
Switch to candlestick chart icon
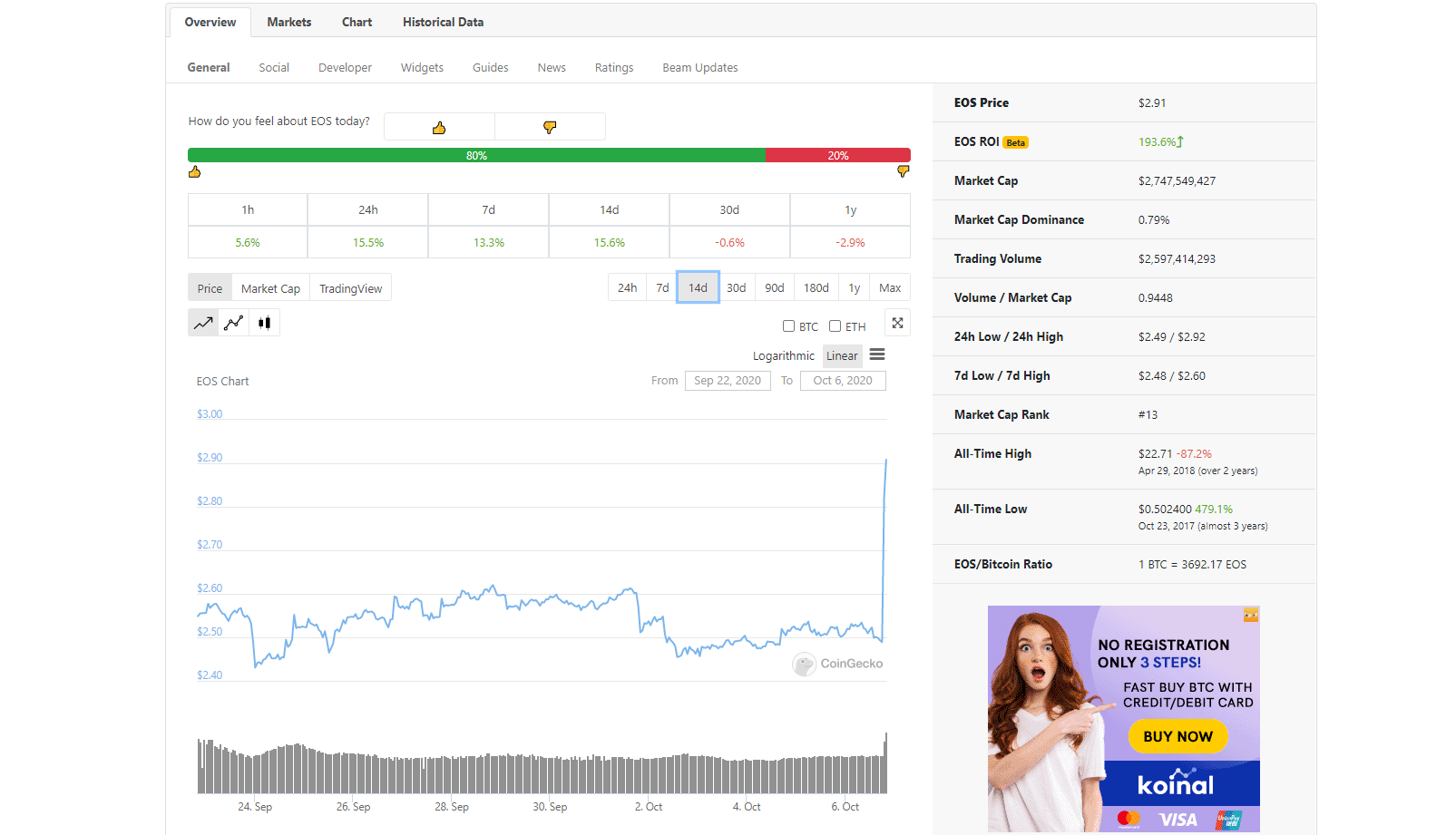[x=264, y=323]
